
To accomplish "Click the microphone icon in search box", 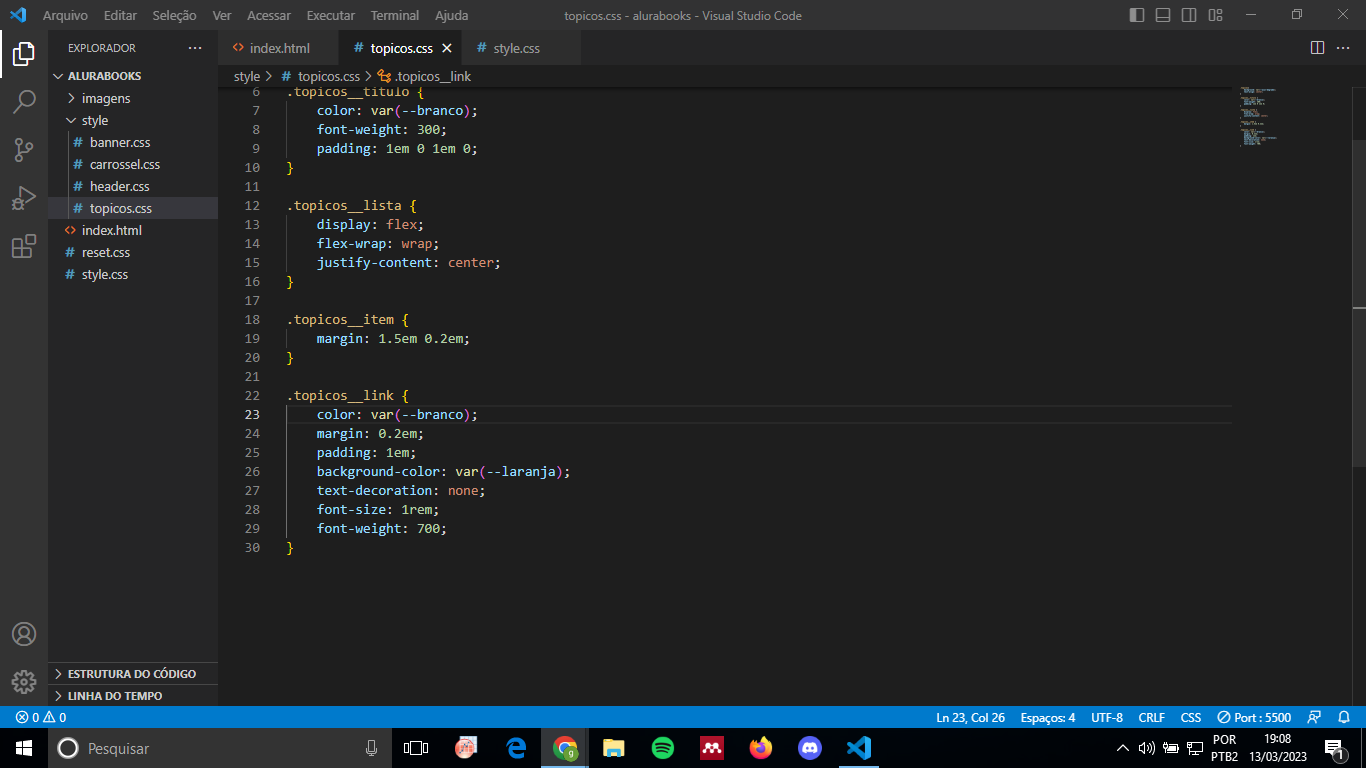I will coord(371,748).
